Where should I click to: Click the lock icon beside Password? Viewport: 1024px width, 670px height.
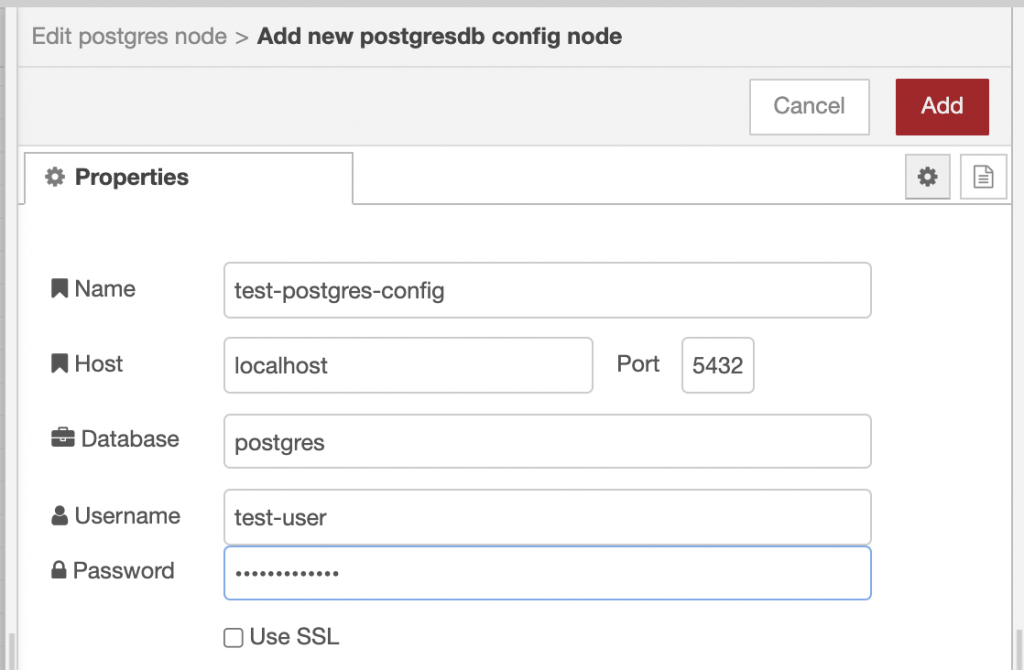coord(62,570)
